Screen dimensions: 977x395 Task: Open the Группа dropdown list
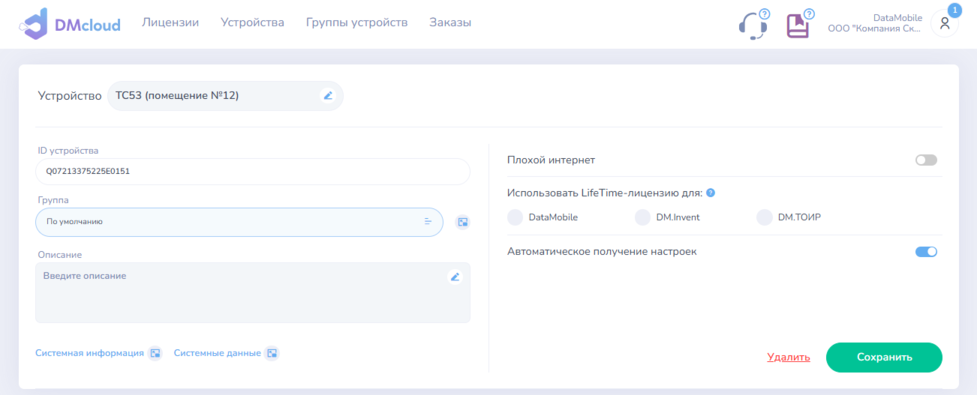pos(239,222)
